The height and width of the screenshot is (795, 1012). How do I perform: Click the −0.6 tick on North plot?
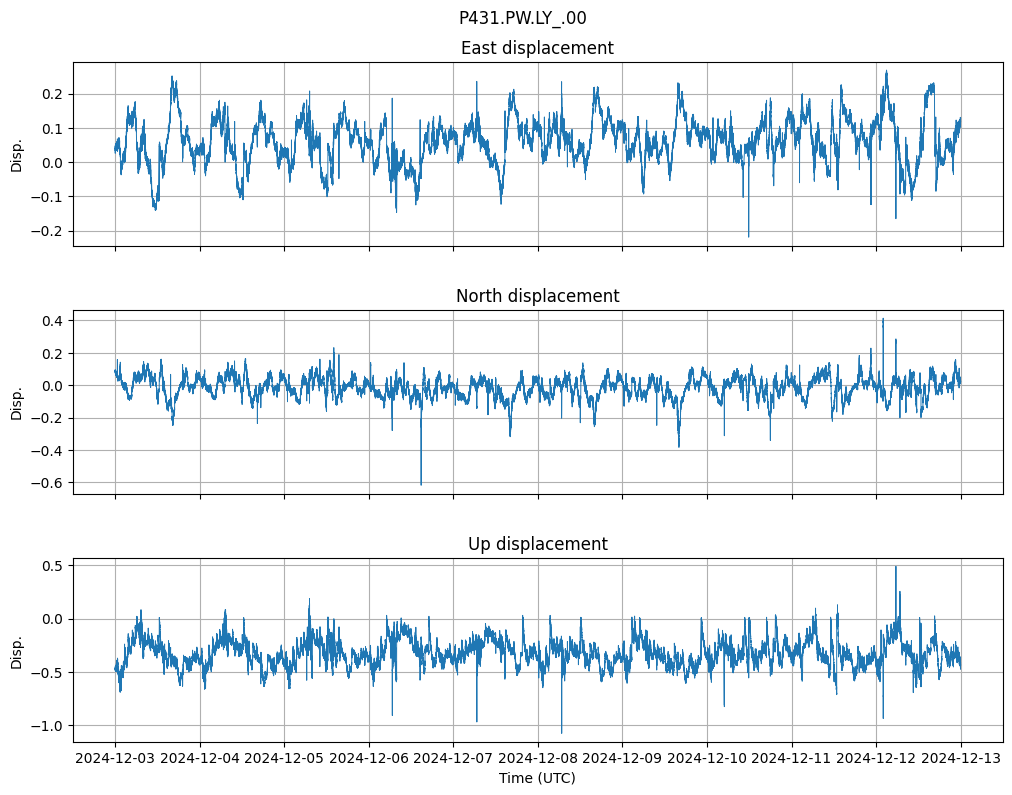(48, 483)
